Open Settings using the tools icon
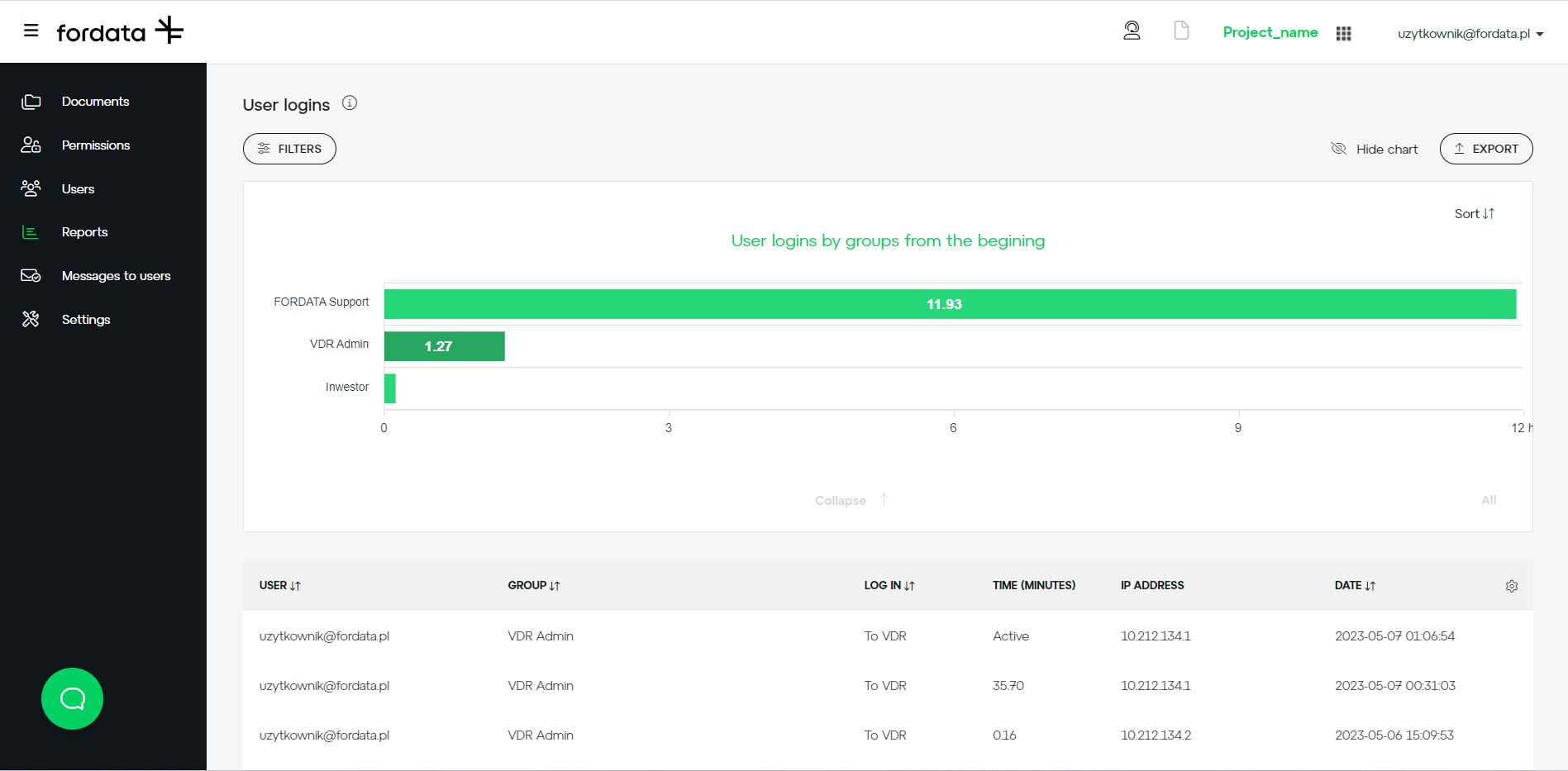This screenshot has height=771, width=1568. coord(31,319)
